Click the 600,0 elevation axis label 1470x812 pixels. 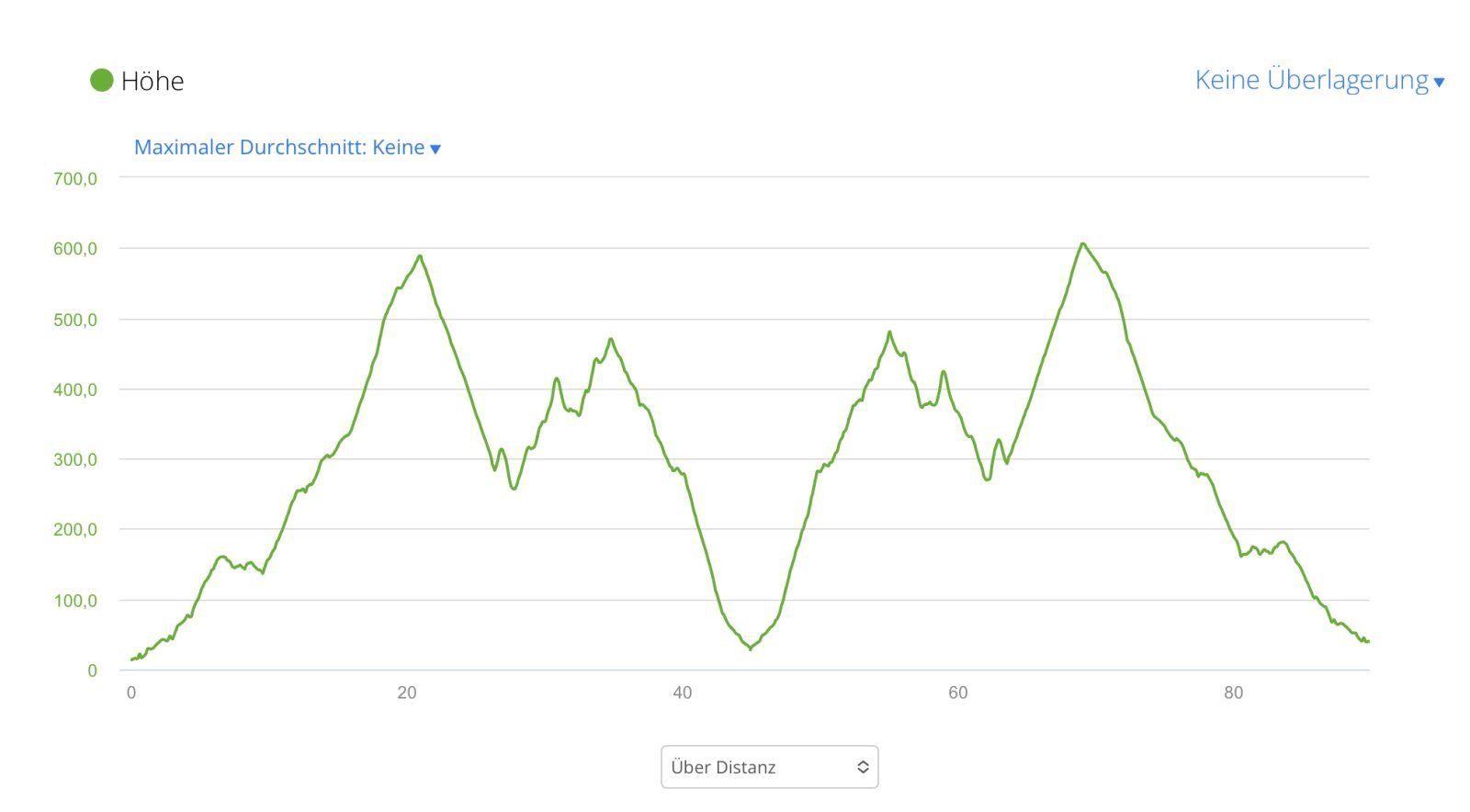(75, 249)
